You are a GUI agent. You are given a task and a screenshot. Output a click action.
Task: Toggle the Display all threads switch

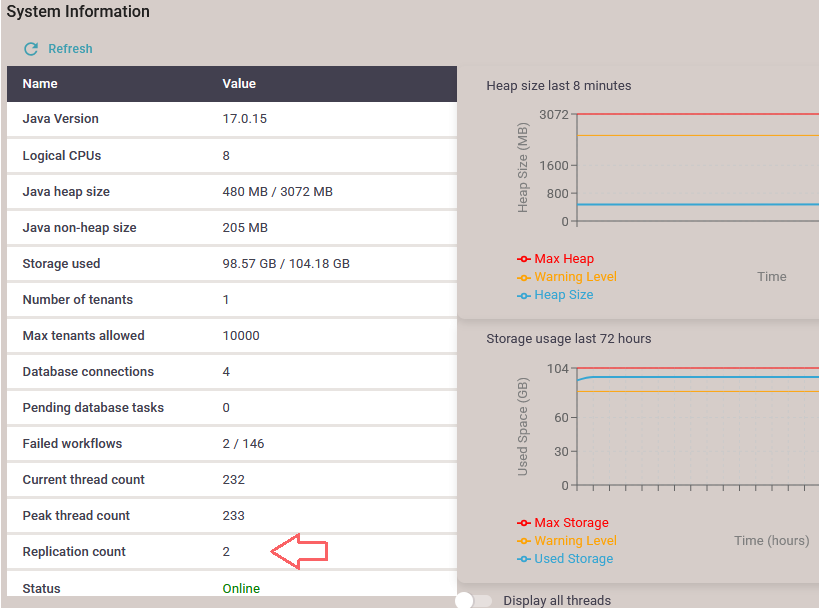(x=474, y=600)
